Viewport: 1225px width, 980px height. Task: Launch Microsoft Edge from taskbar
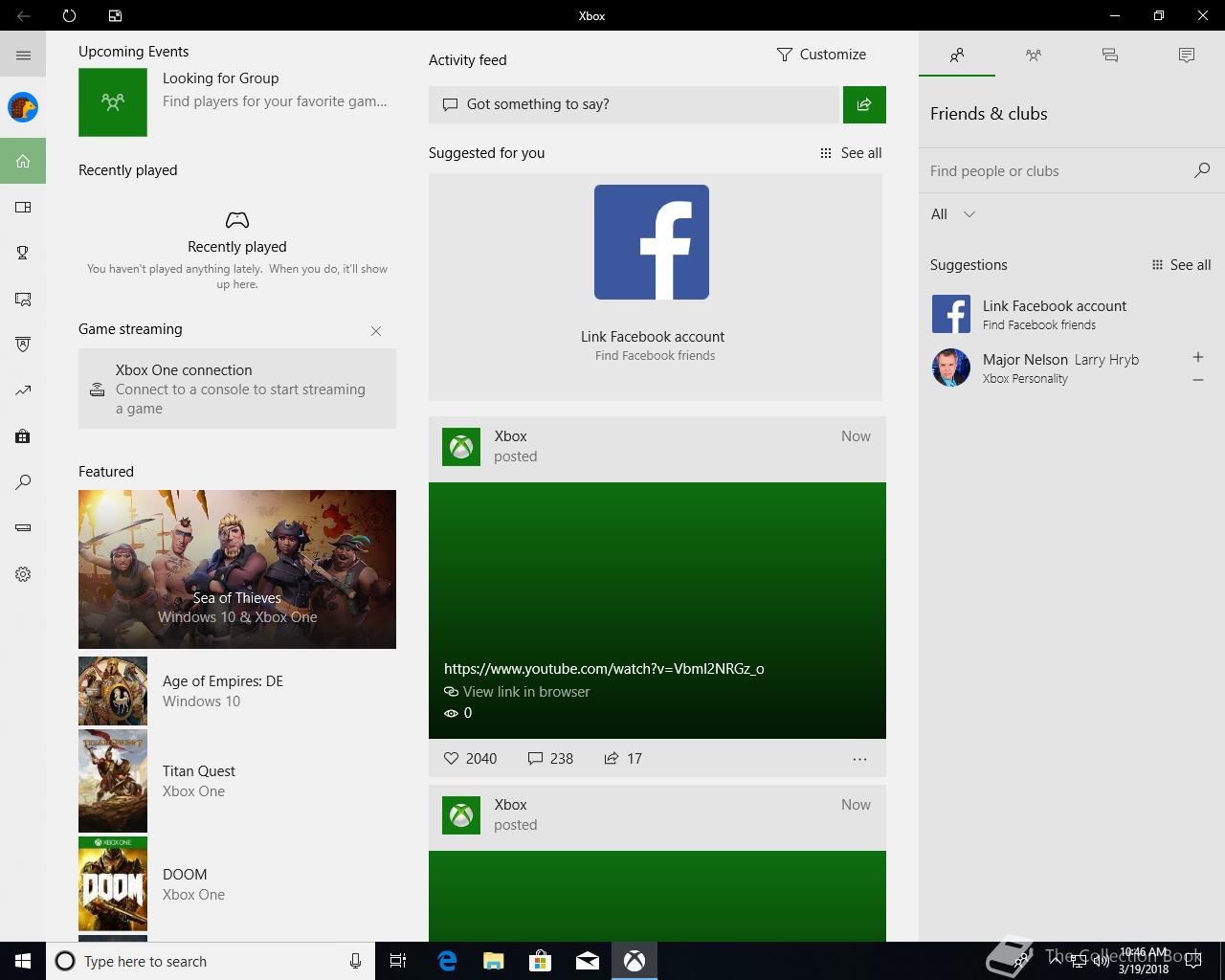(447, 961)
